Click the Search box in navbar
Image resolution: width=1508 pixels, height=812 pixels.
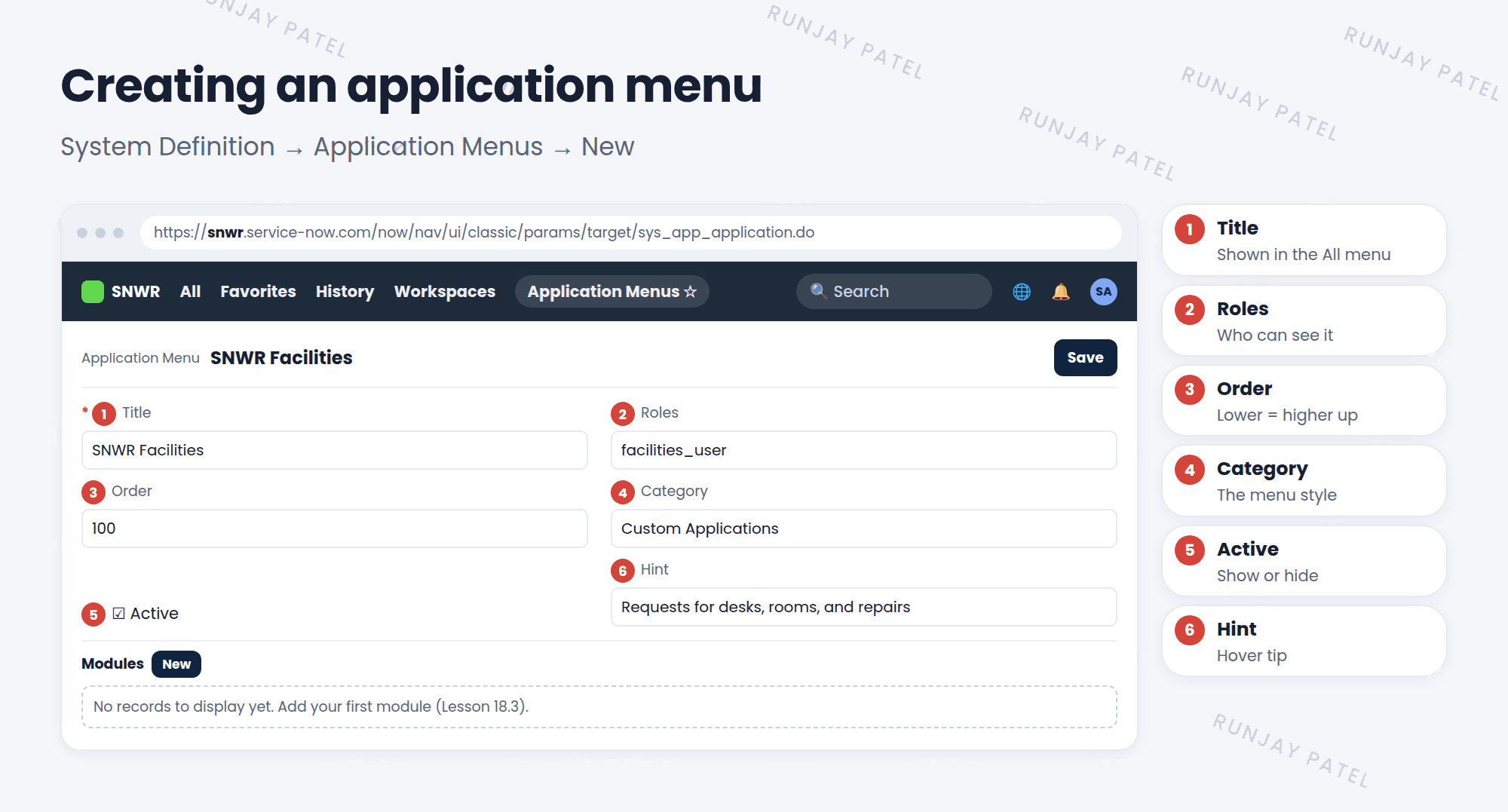click(893, 291)
